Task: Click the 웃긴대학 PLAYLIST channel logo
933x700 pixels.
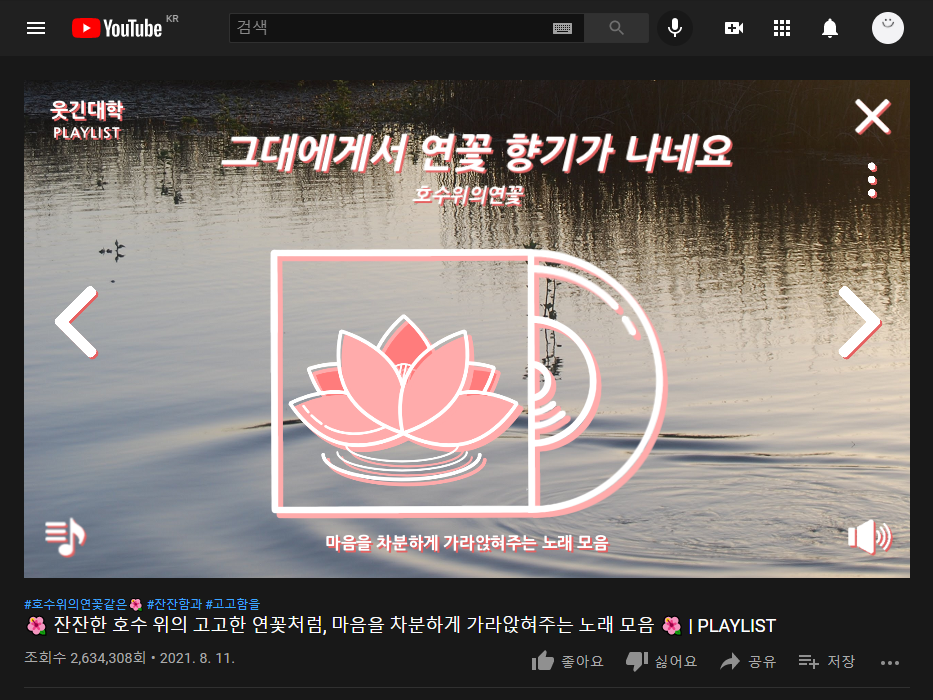Action: (87, 120)
